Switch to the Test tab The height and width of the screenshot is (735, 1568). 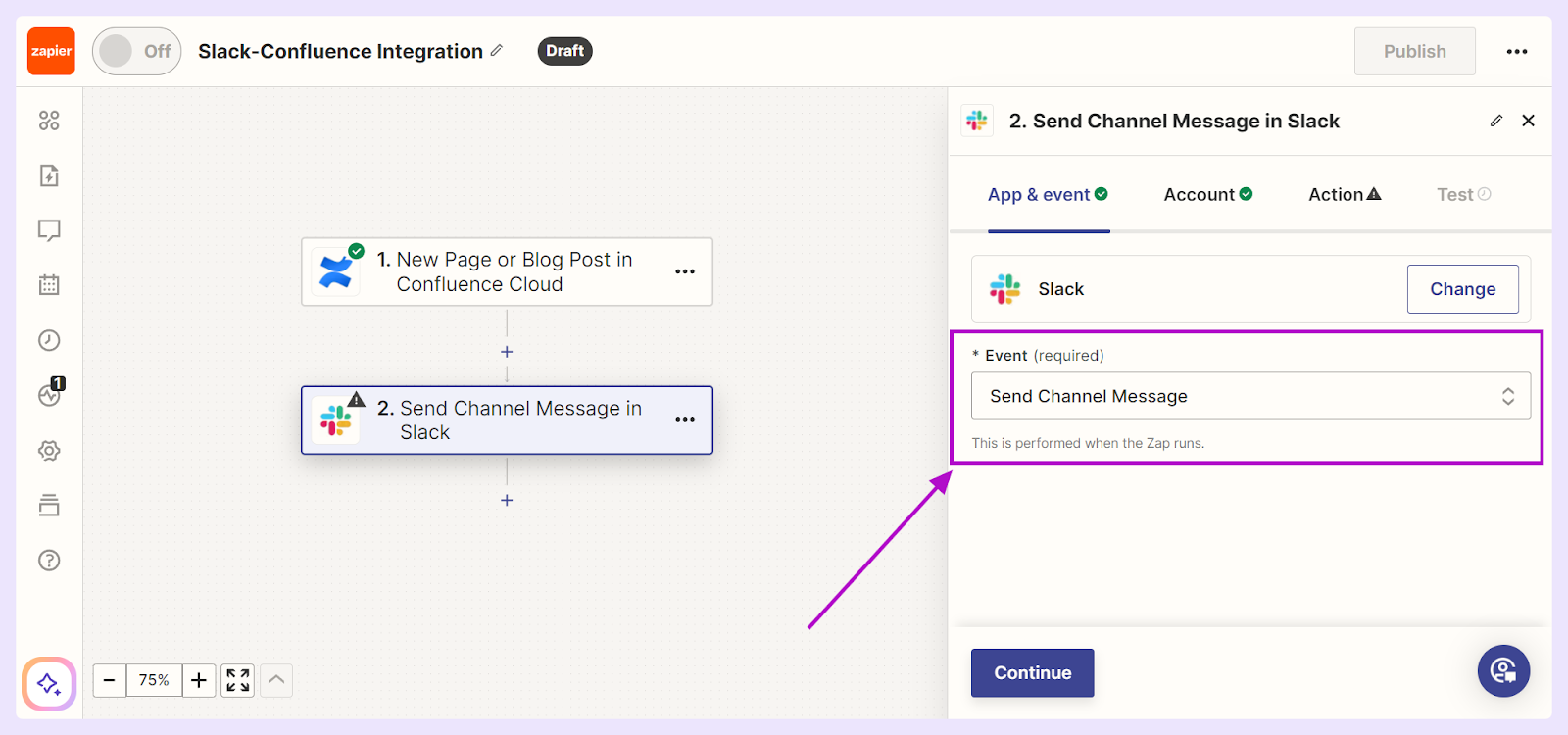1464,194
